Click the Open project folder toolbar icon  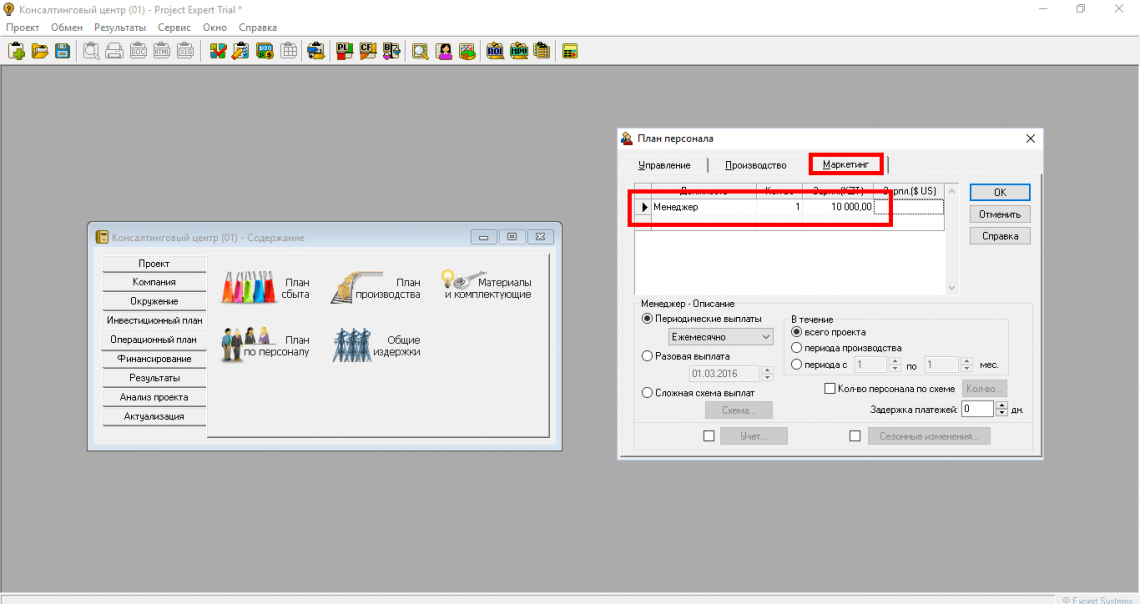click(x=40, y=51)
